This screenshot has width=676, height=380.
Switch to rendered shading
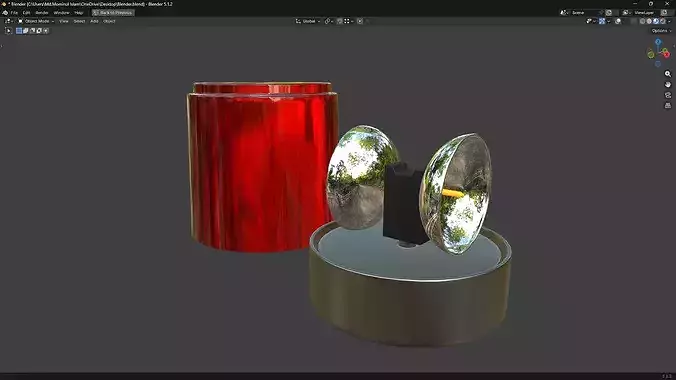pos(663,21)
